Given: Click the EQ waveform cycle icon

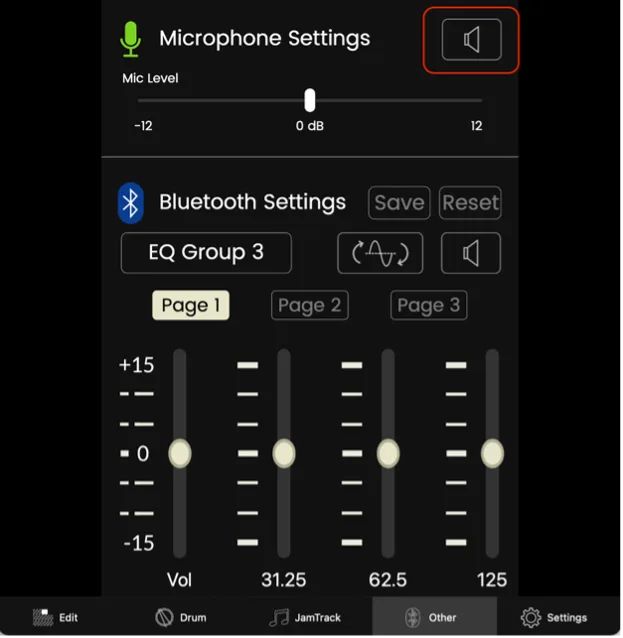Looking at the screenshot, I should [x=381, y=253].
